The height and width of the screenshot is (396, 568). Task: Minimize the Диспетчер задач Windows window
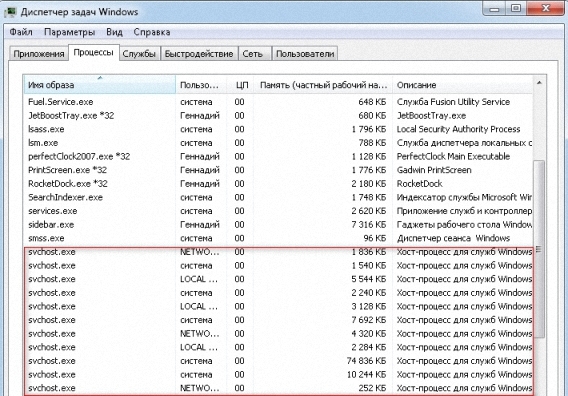(494, 9)
